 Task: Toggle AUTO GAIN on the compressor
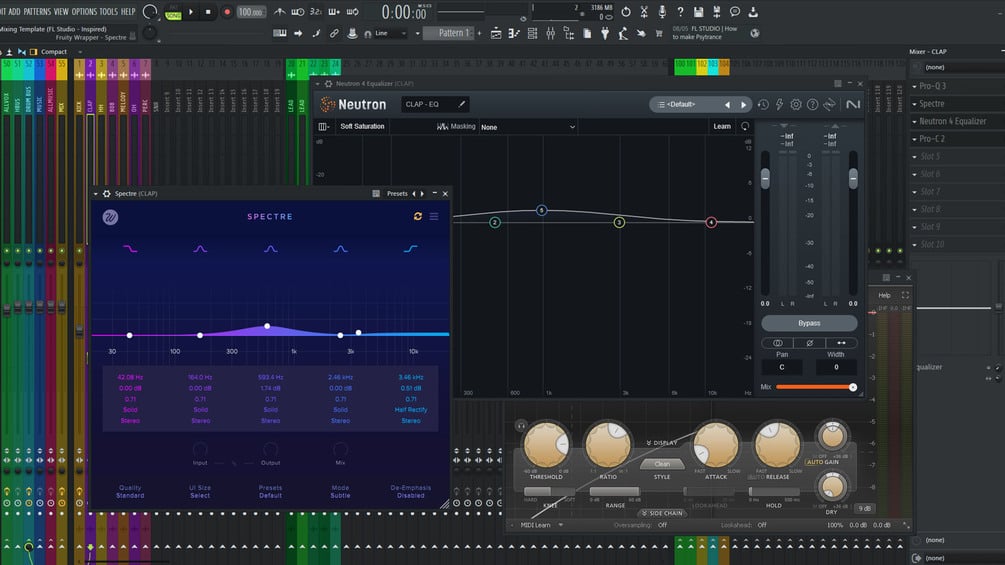pyautogui.click(x=822, y=462)
